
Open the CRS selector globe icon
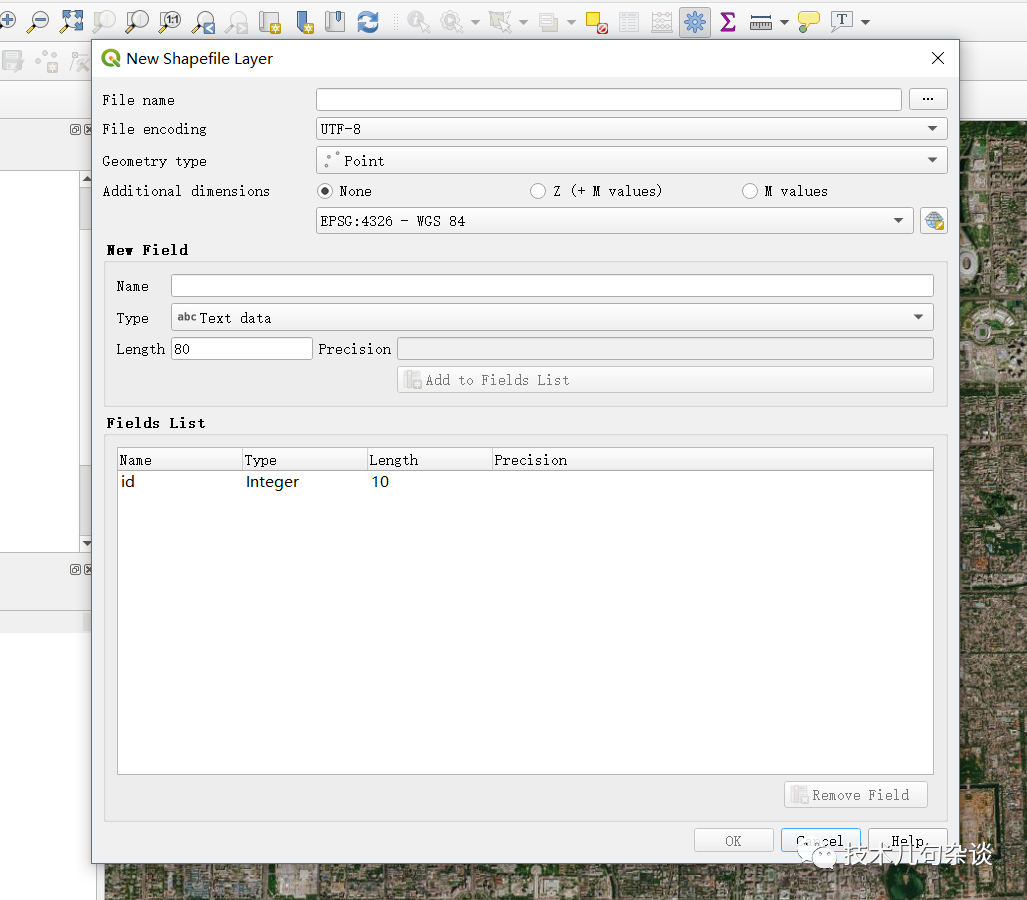point(933,221)
